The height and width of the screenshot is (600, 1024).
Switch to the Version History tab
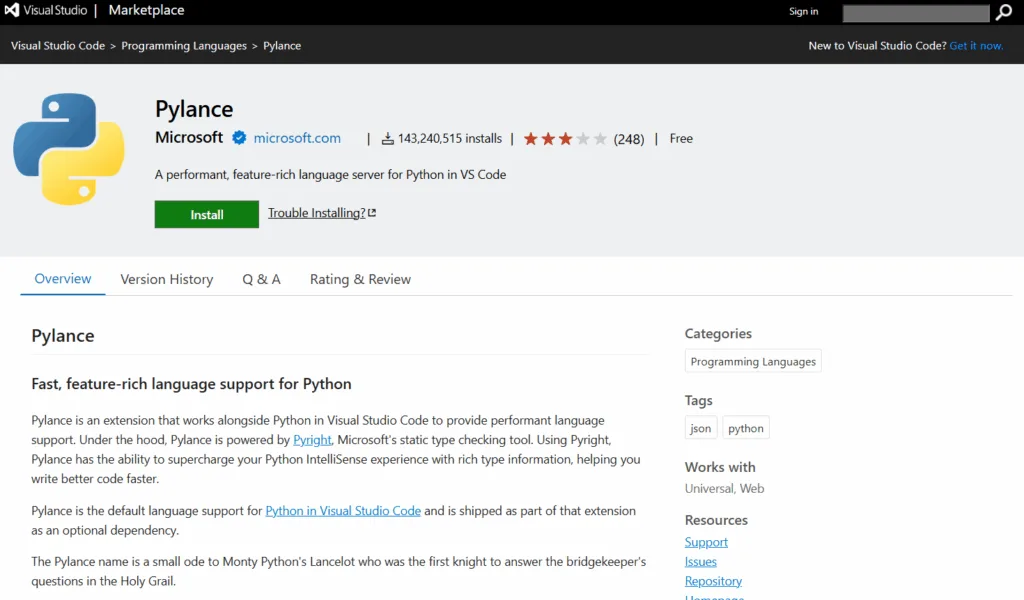(167, 279)
